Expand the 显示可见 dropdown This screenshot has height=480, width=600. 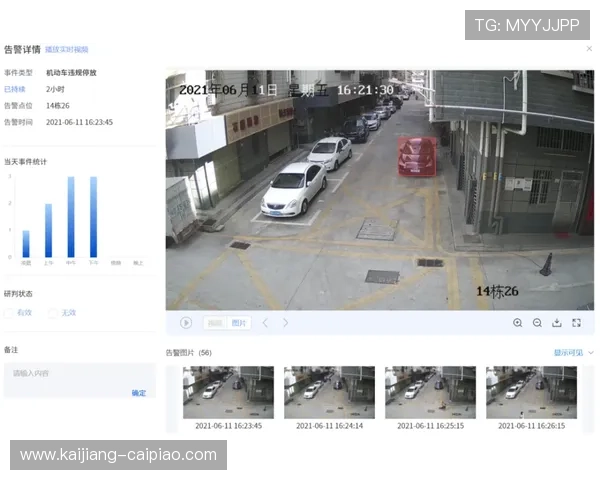(573, 353)
